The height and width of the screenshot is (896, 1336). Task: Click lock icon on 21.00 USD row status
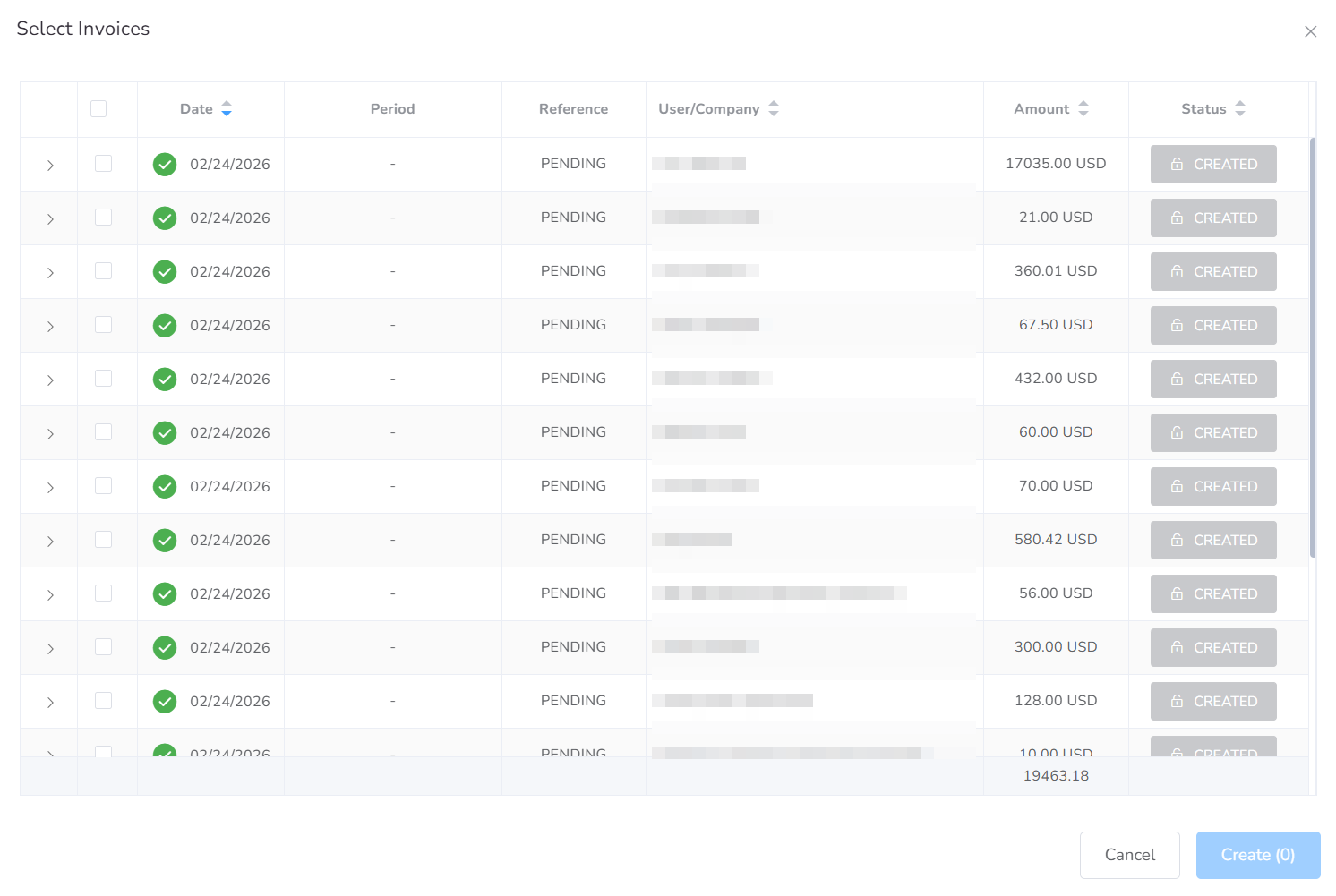(1177, 218)
